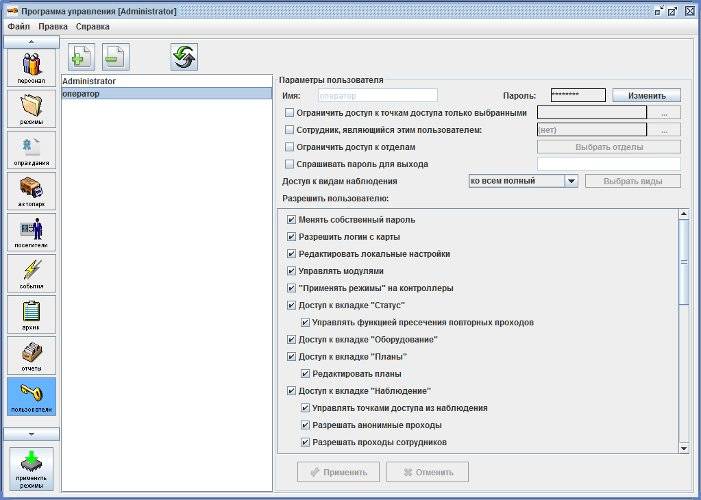Screen dimensions: 701x500
Task: Open the Архив clipboard icon
Action: tap(31, 315)
